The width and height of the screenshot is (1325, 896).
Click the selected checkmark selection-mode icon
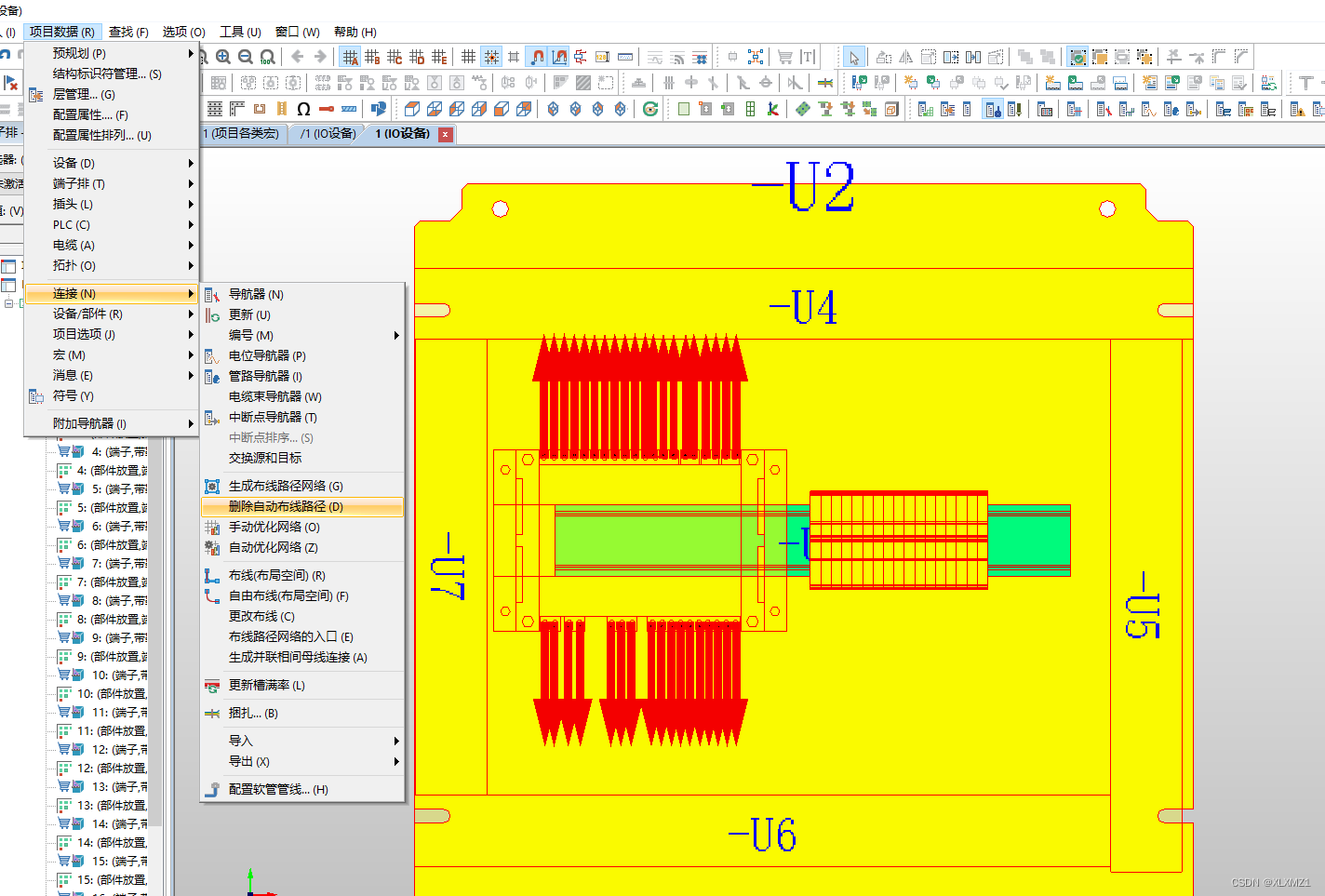tap(1077, 57)
